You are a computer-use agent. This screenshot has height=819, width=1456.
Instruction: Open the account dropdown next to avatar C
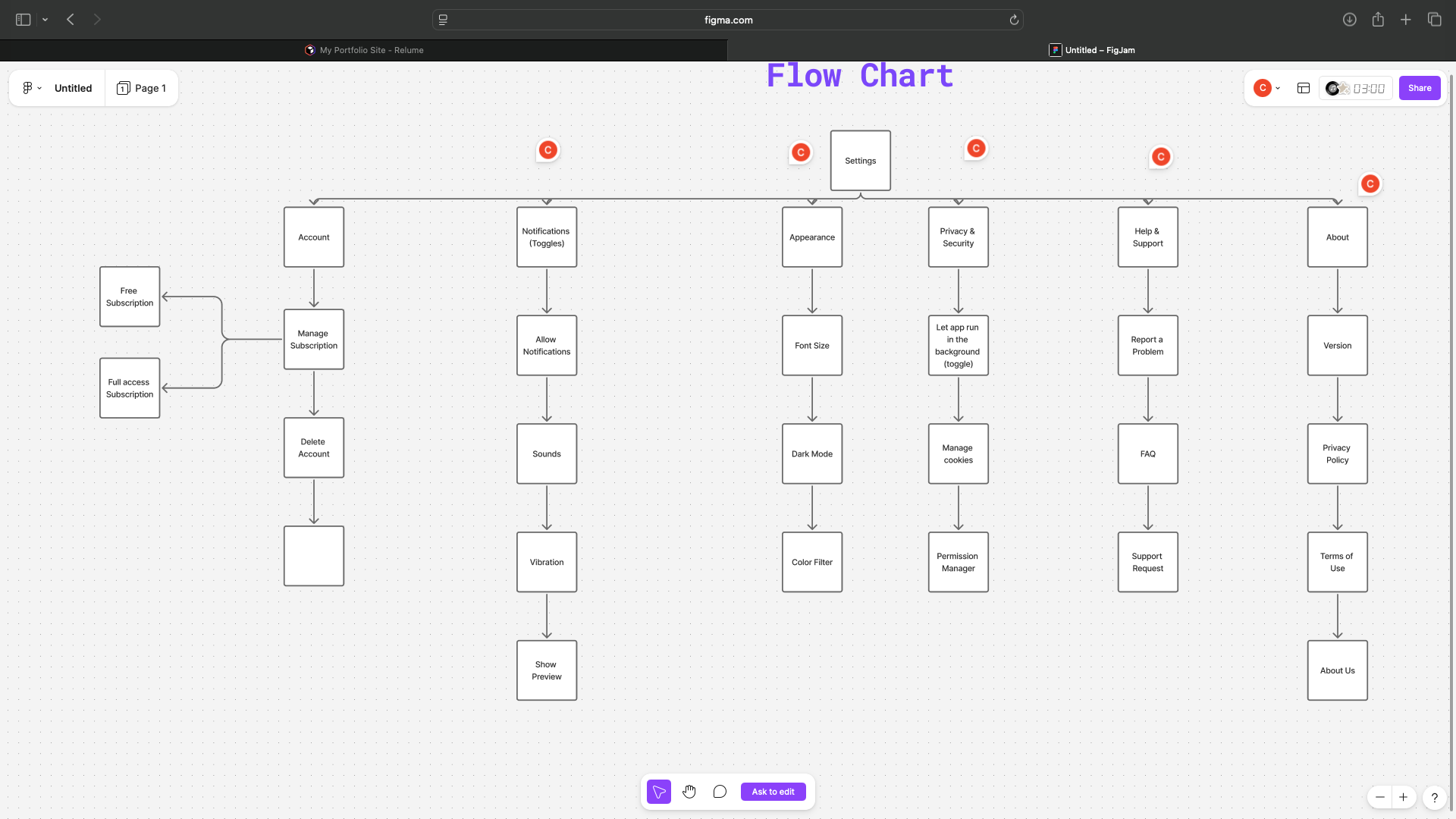coord(1278,88)
